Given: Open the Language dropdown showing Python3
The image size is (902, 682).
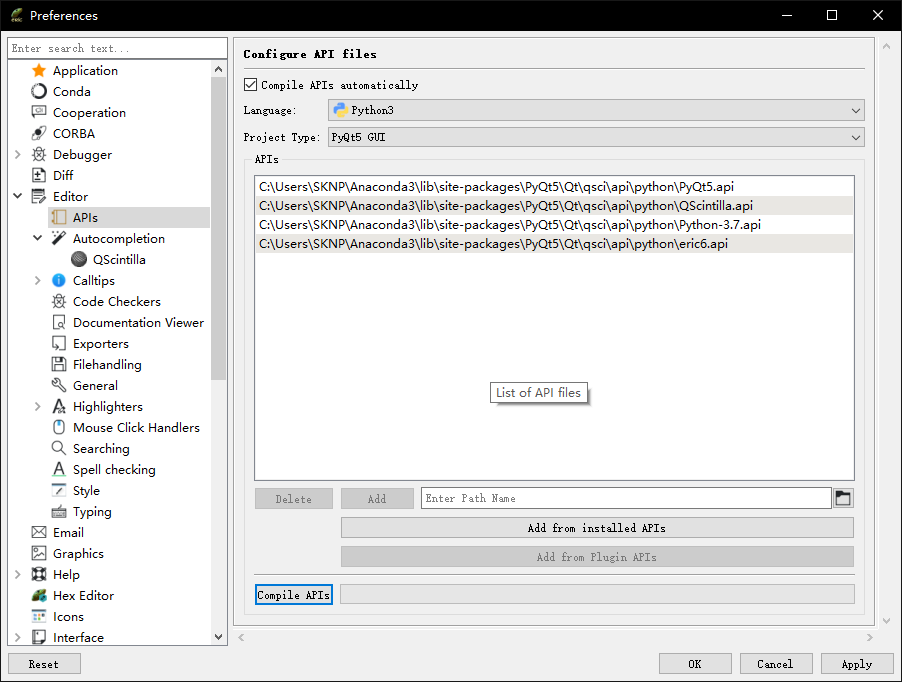Looking at the screenshot, I should (596, 110).
